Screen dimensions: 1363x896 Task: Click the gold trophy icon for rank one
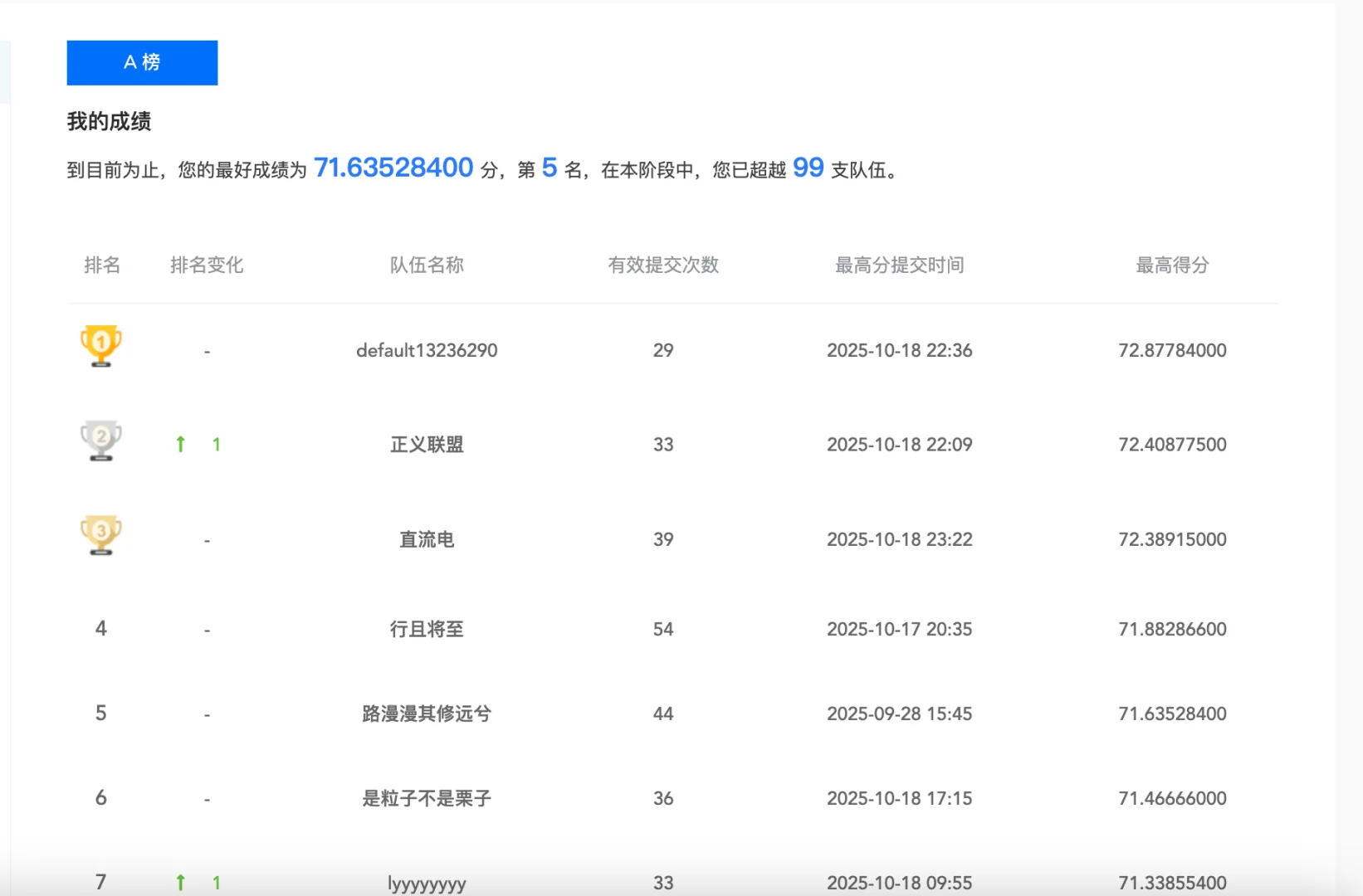tap(100, 346)
